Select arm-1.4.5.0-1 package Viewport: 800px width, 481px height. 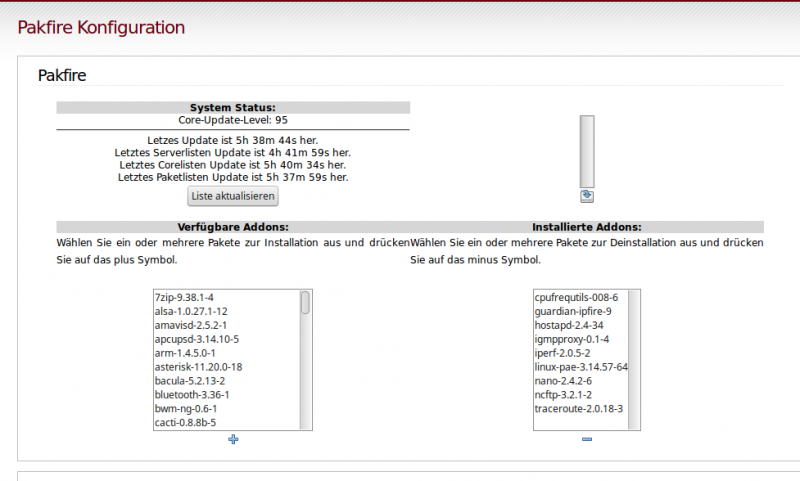coord(227,353)
